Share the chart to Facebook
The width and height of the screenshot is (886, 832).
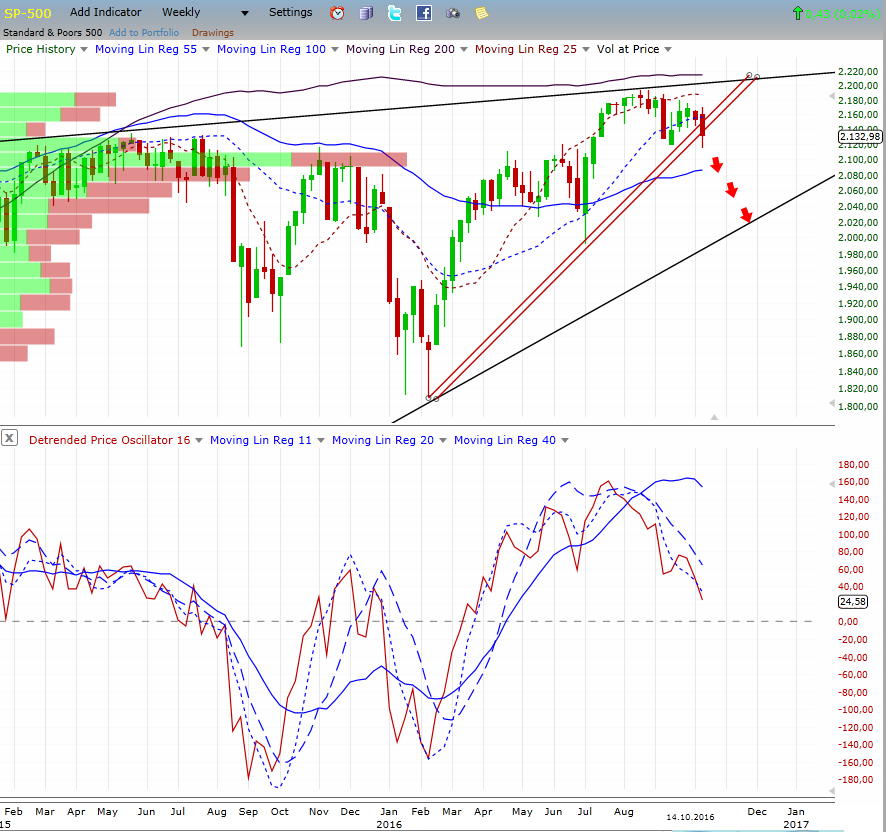tap(423, 12)
